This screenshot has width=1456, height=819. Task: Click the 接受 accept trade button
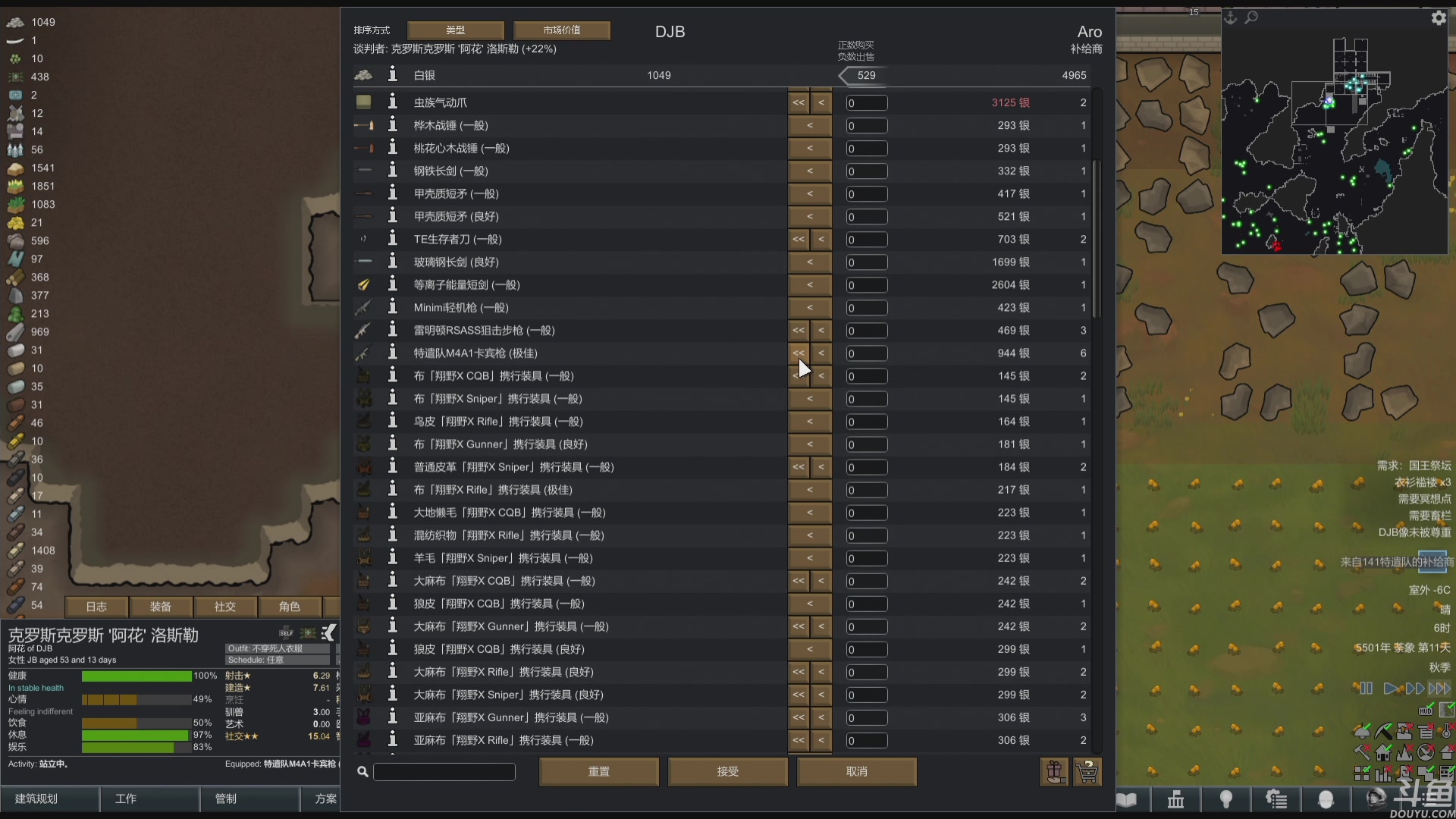pyautogui.click(x=726, y=771)
